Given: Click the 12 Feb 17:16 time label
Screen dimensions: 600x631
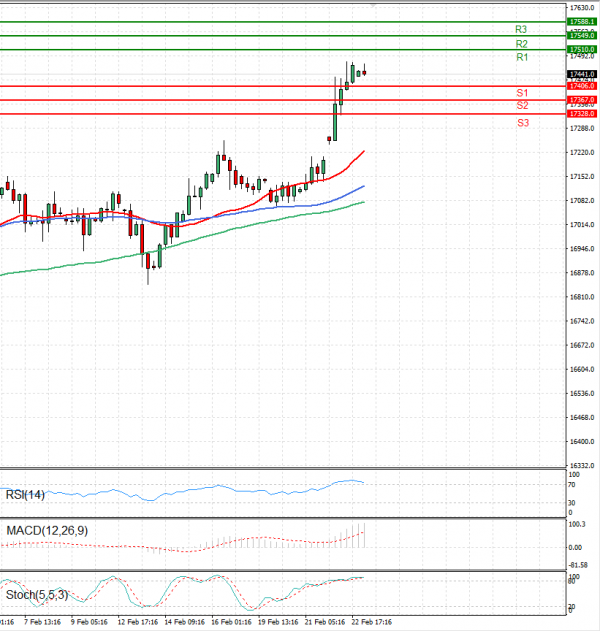Looking at the screenshot, I should (x=138, y=622).
